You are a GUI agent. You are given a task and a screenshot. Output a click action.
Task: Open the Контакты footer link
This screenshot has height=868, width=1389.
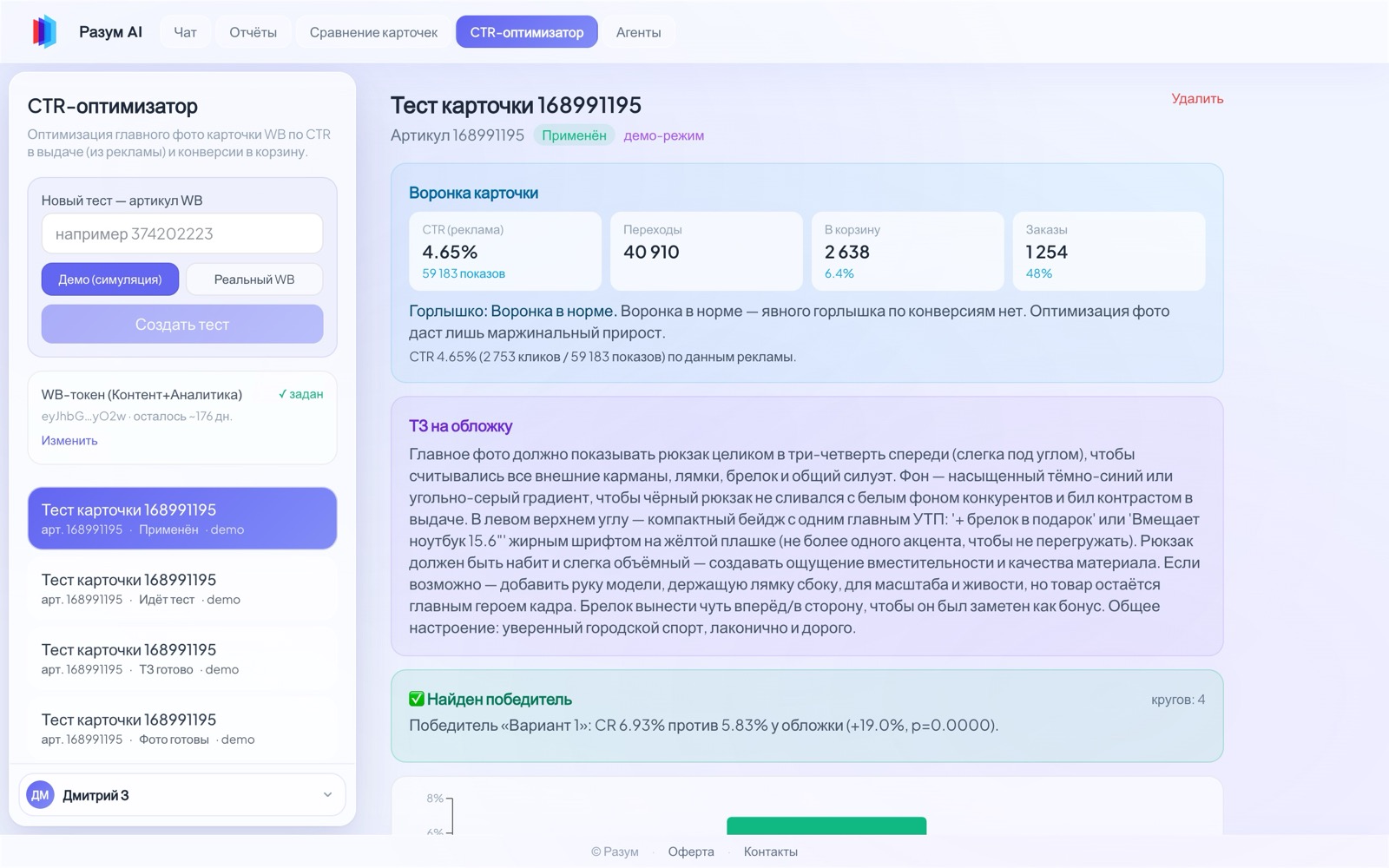click(771, 852)
